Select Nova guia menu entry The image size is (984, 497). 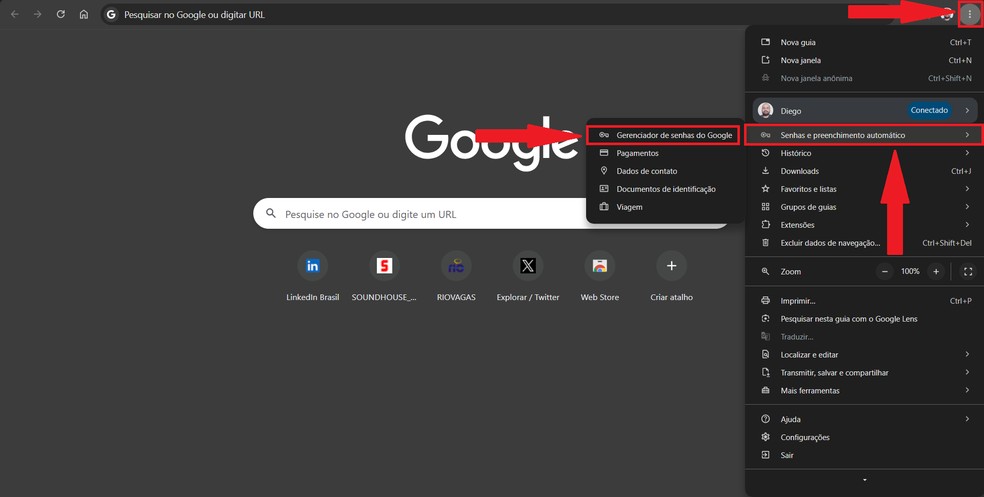point(865,43)
